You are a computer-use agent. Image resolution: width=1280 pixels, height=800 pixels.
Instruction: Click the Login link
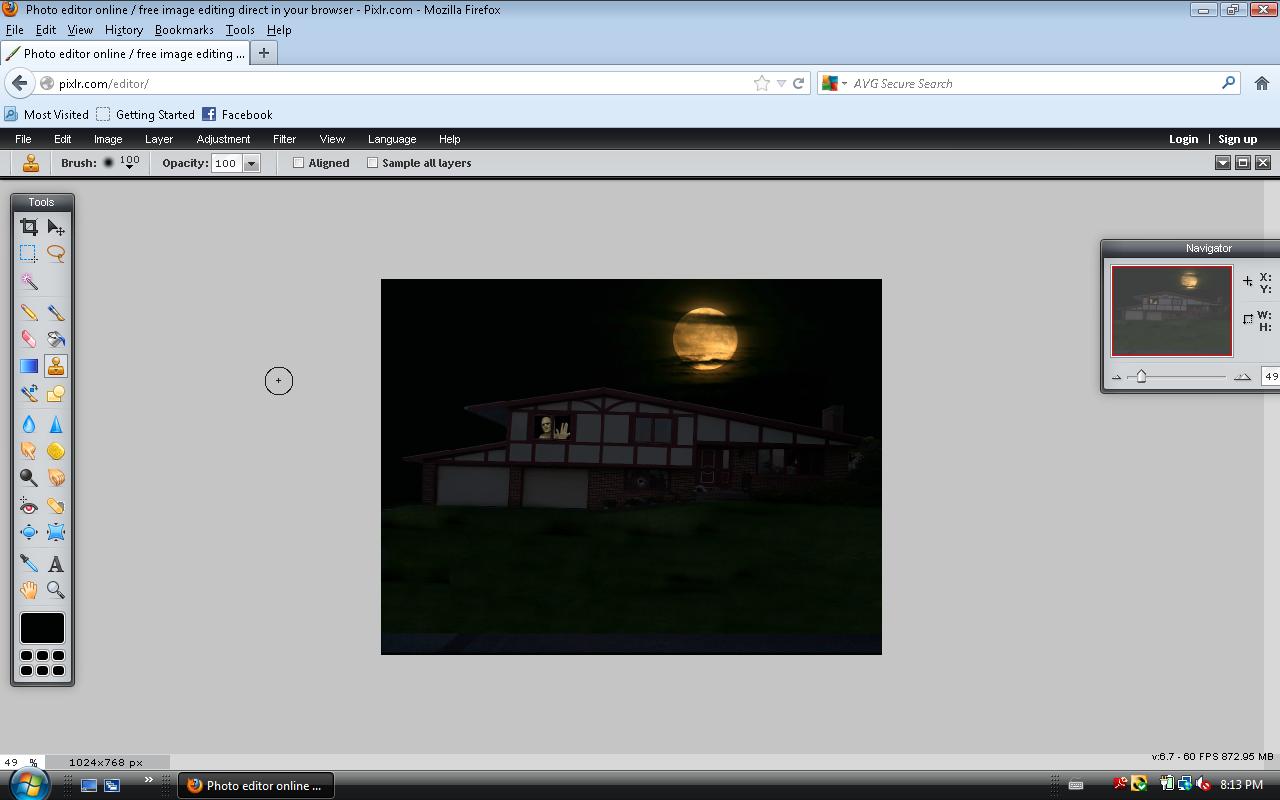click(x=1183, y=139)
